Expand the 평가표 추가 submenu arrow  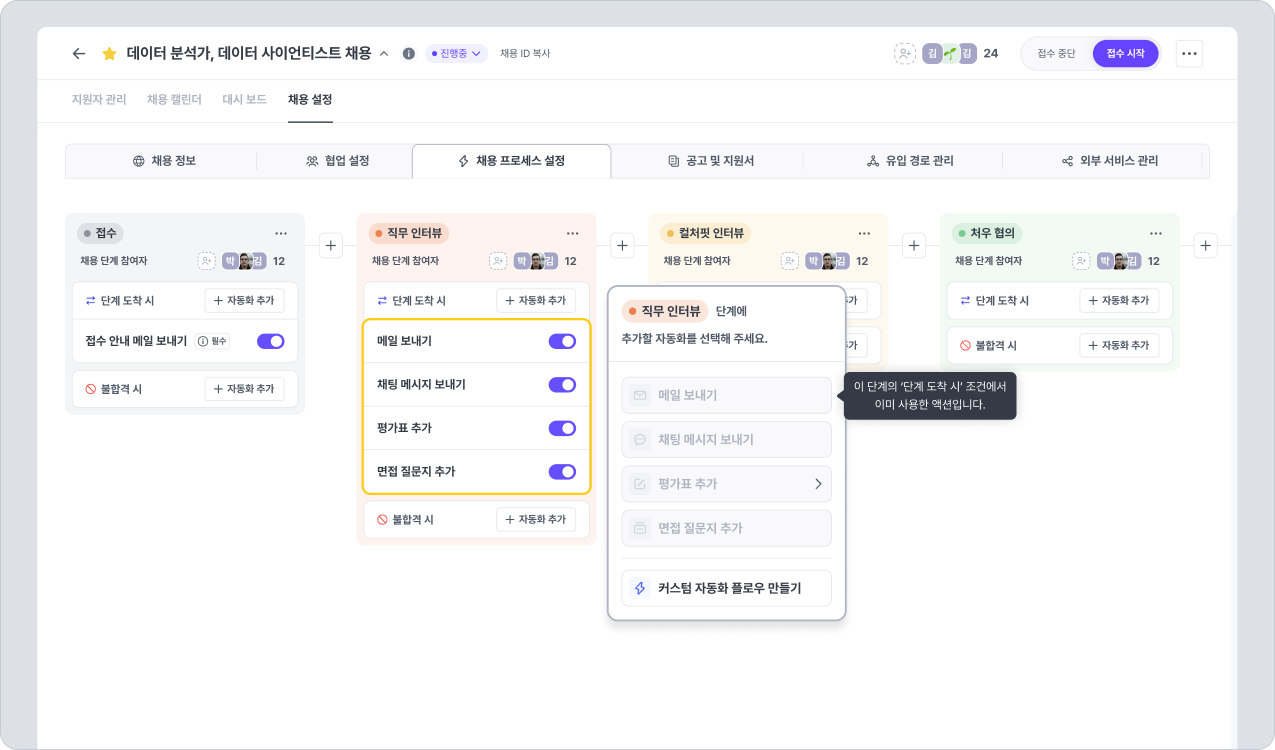(817, 484)
